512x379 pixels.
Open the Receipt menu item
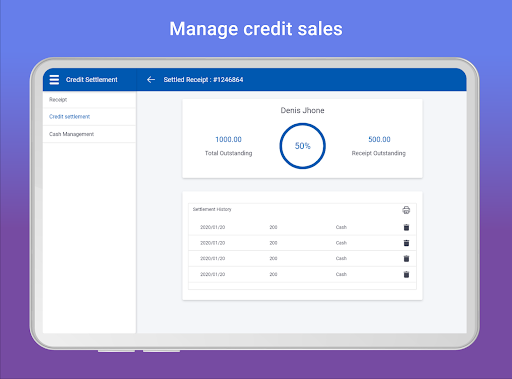(x=89, y=100)
